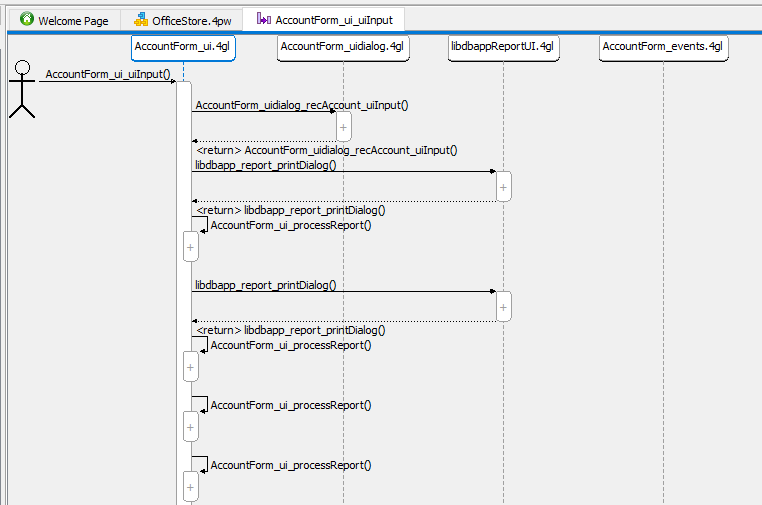Click the OfficeStore.4pw project icon

141,19
